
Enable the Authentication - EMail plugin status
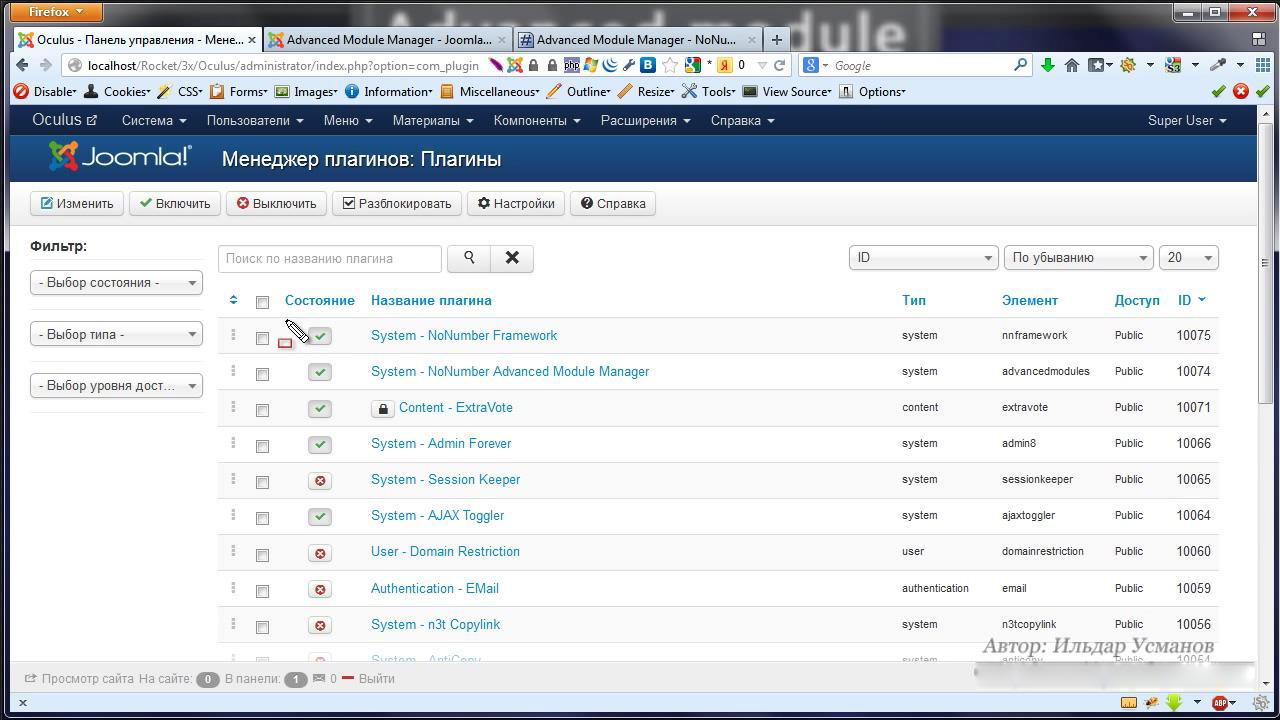point(320,589)
